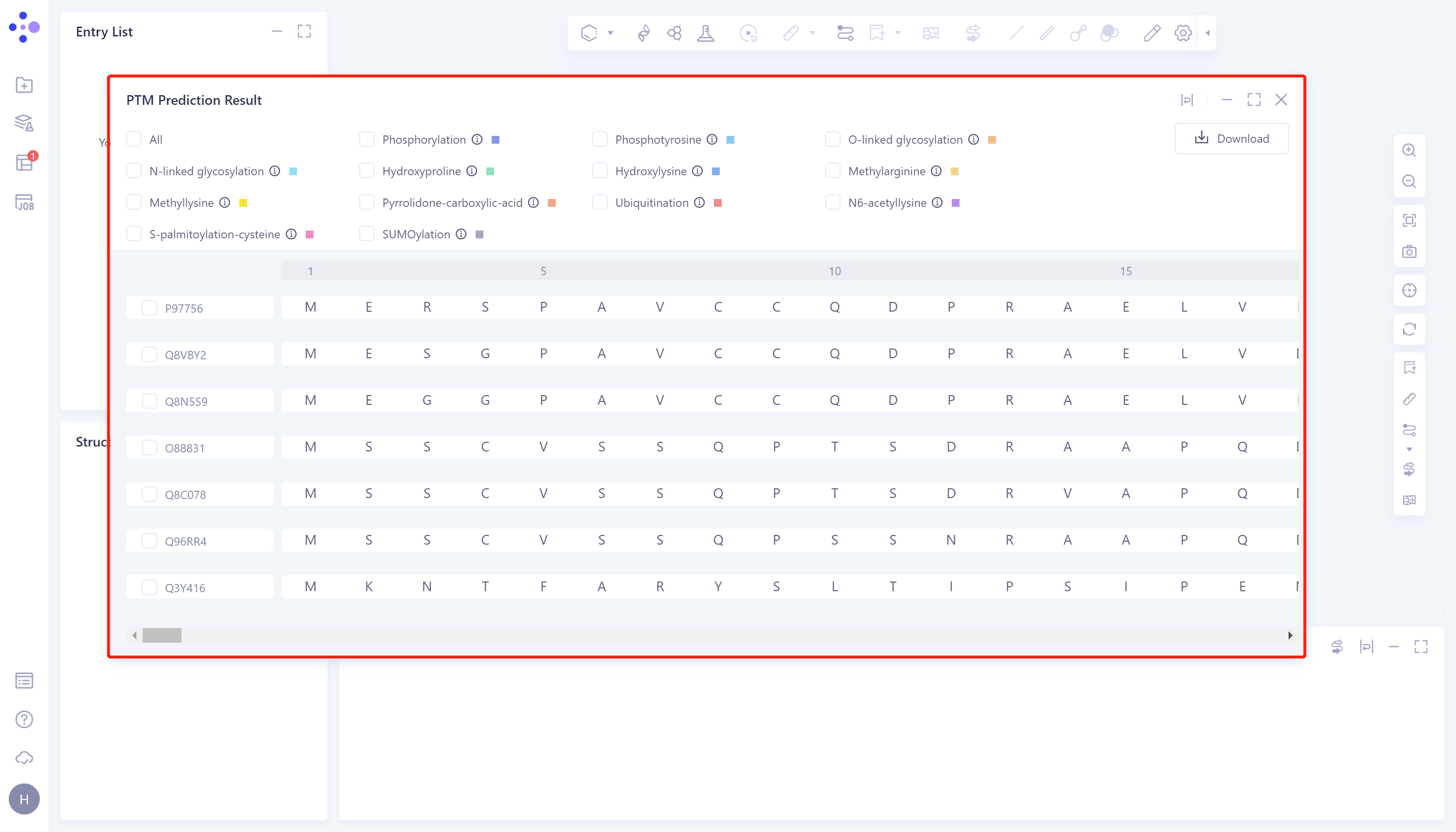Select the pencil annotation tool on the toolbar
This screenshot has height=832, width=1456.
point(1151,33)
